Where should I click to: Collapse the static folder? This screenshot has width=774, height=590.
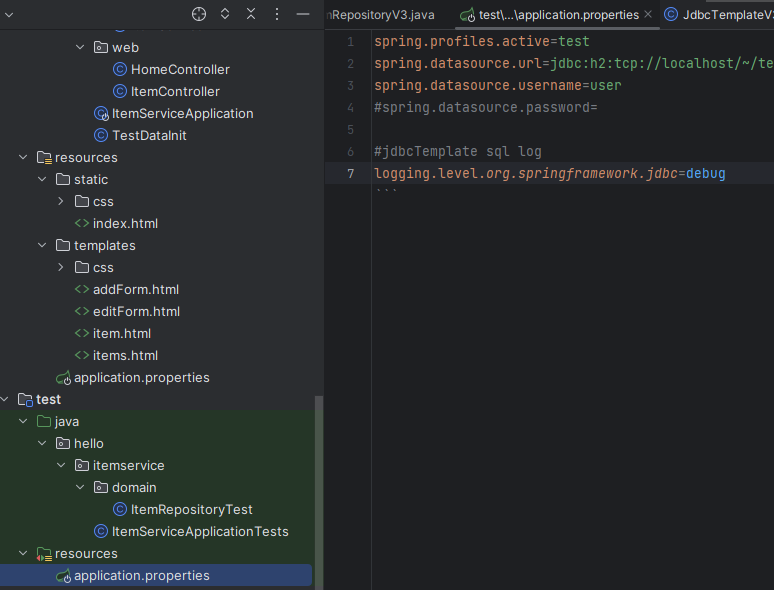pyautogui.click(x=42, y=179)
